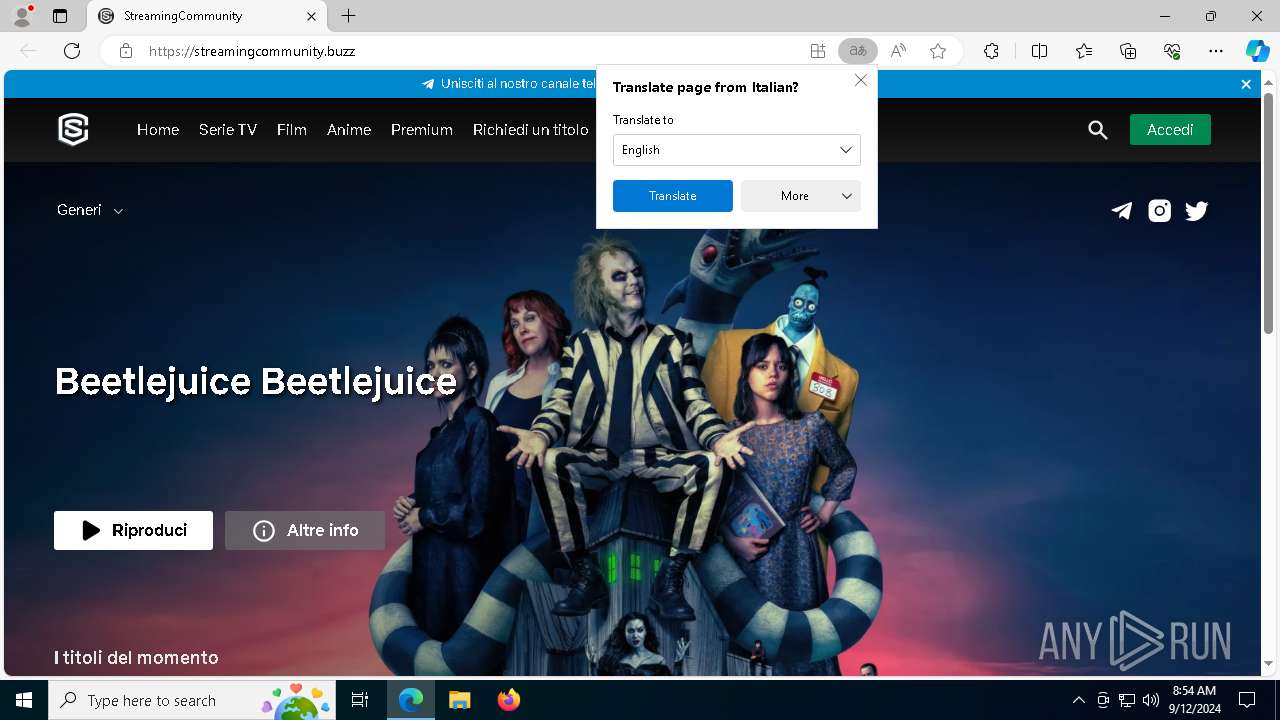Screen dimensions: 1280x720
Task: Launch the Copilot sidebar icon
Action: 1257,51
